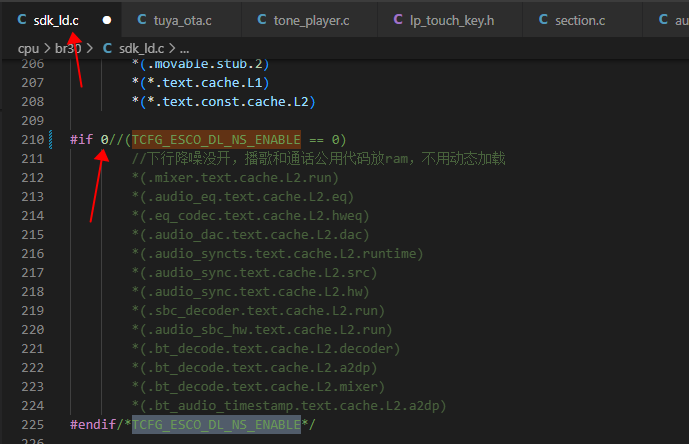Click '#endif' on line 225
The width and height of the screenshot is (689, 444).
(93, 425)
